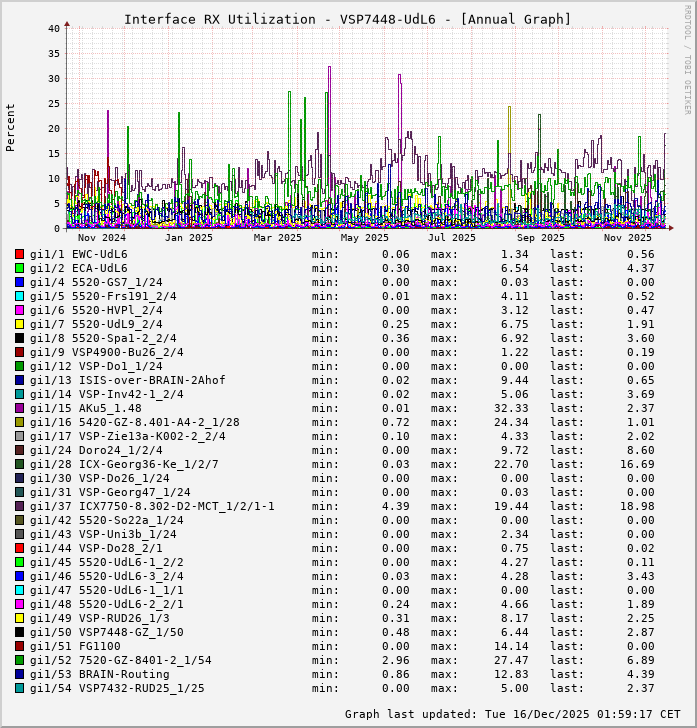Click the teal swatch for gi1/54 VSP7432-RUD25_1/25
Image resolution: width=697 pixels, height=728 pixels.
coord(19,688)
